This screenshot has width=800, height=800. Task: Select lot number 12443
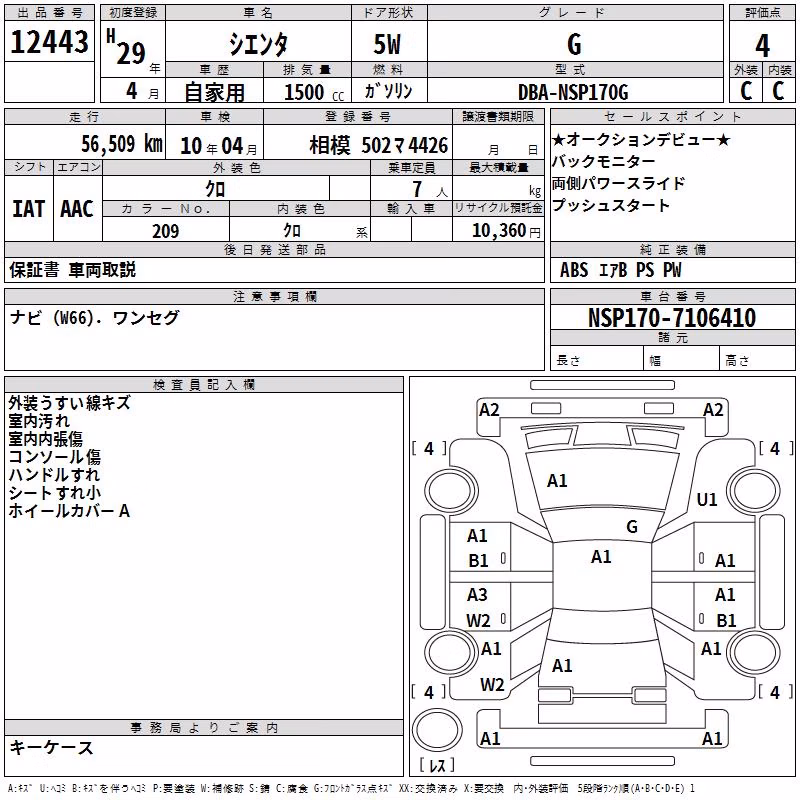tap(49, 42)
